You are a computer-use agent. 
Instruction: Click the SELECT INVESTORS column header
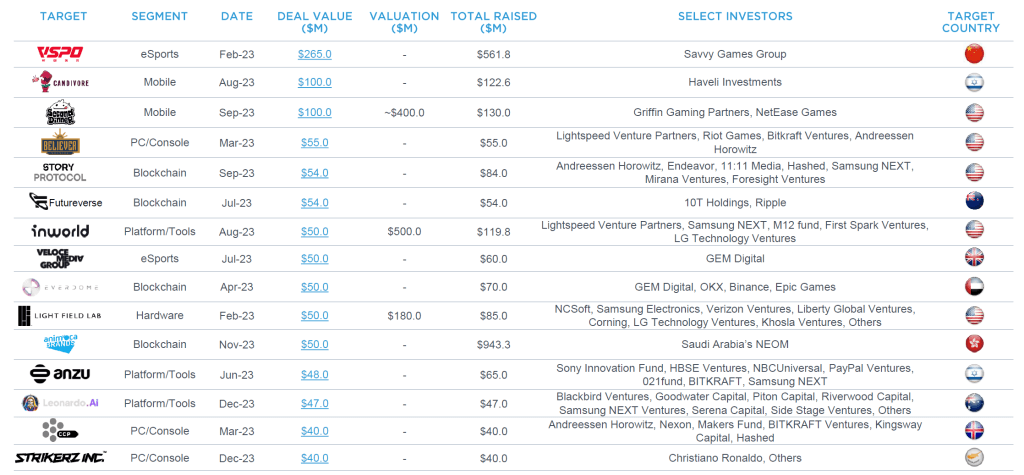tap(735, 16)
